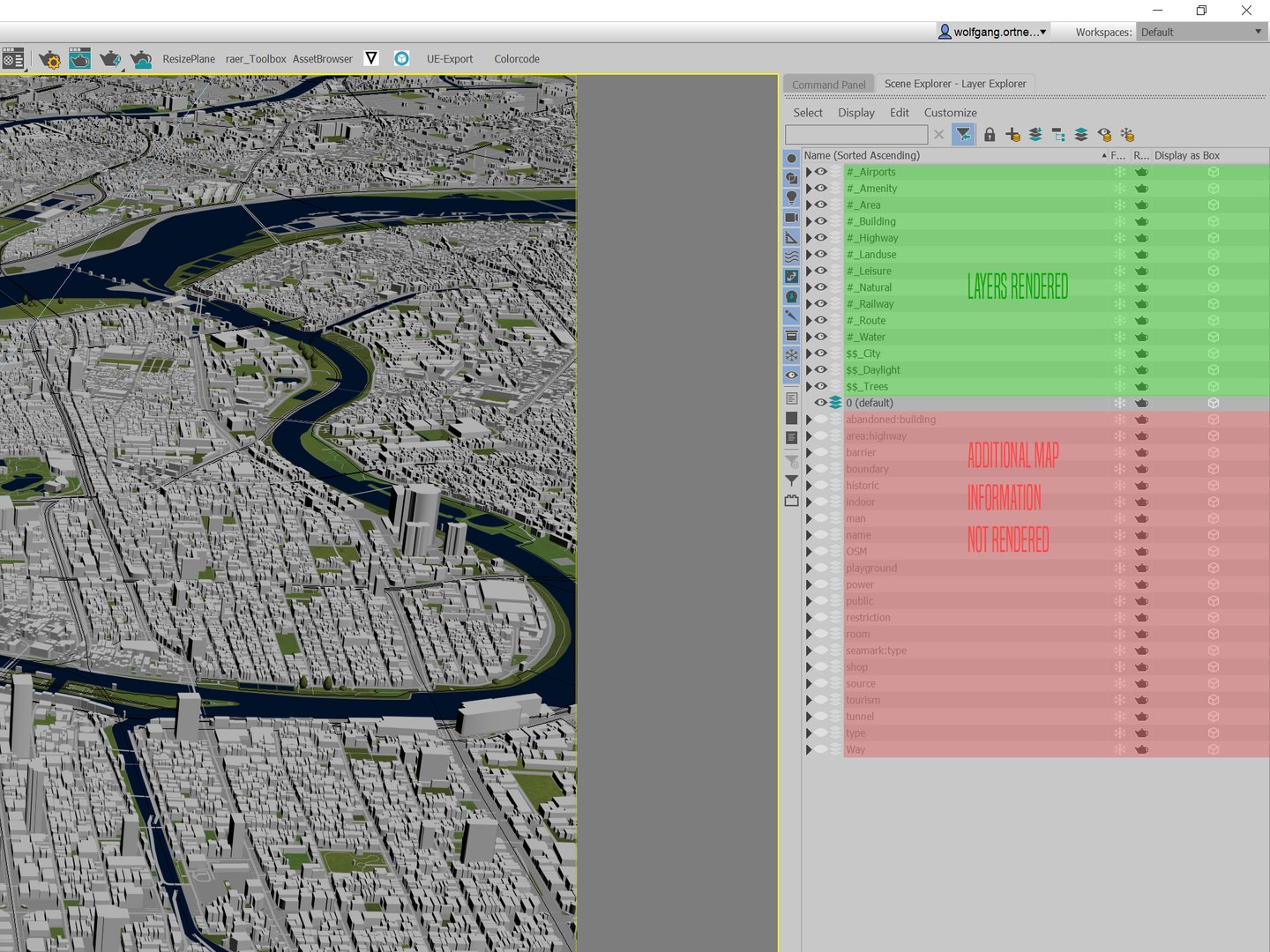
Task: Click the UE-Export toolbar button
Action: click(x=450, y=59)
